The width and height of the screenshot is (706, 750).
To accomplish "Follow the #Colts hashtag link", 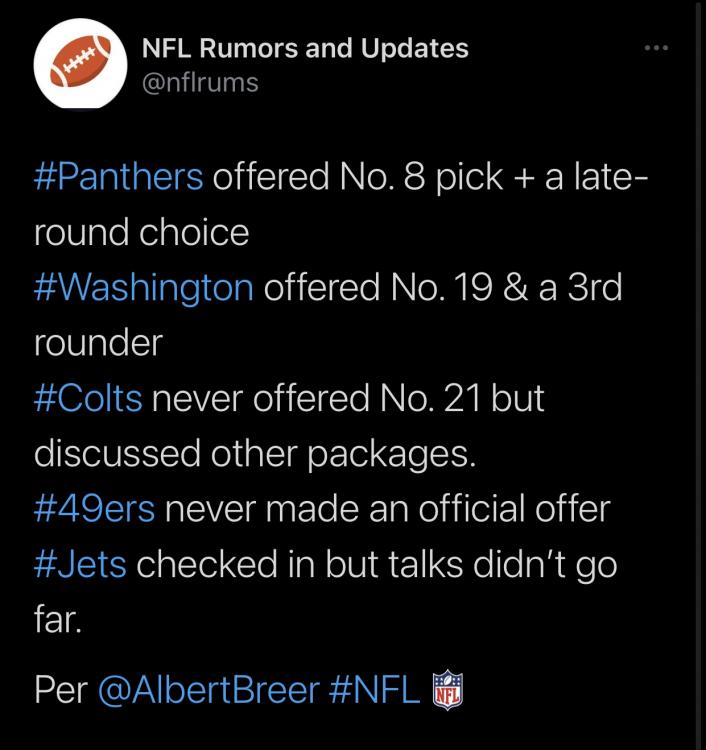I will pos(88,398).
